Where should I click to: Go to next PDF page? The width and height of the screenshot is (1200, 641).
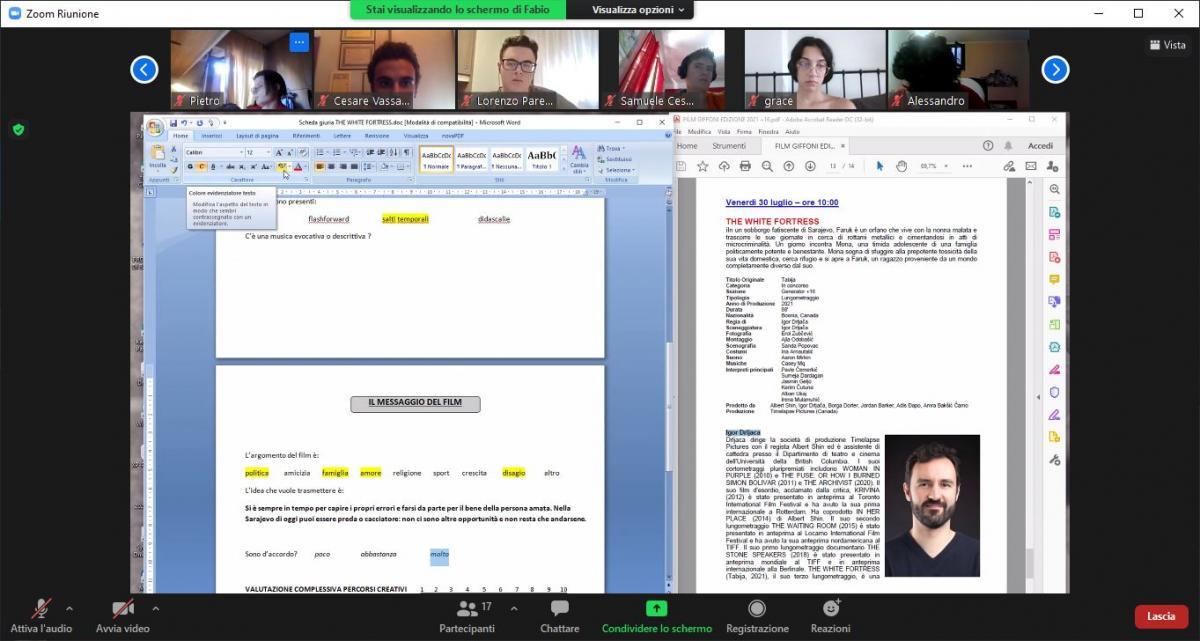[811, 166]
